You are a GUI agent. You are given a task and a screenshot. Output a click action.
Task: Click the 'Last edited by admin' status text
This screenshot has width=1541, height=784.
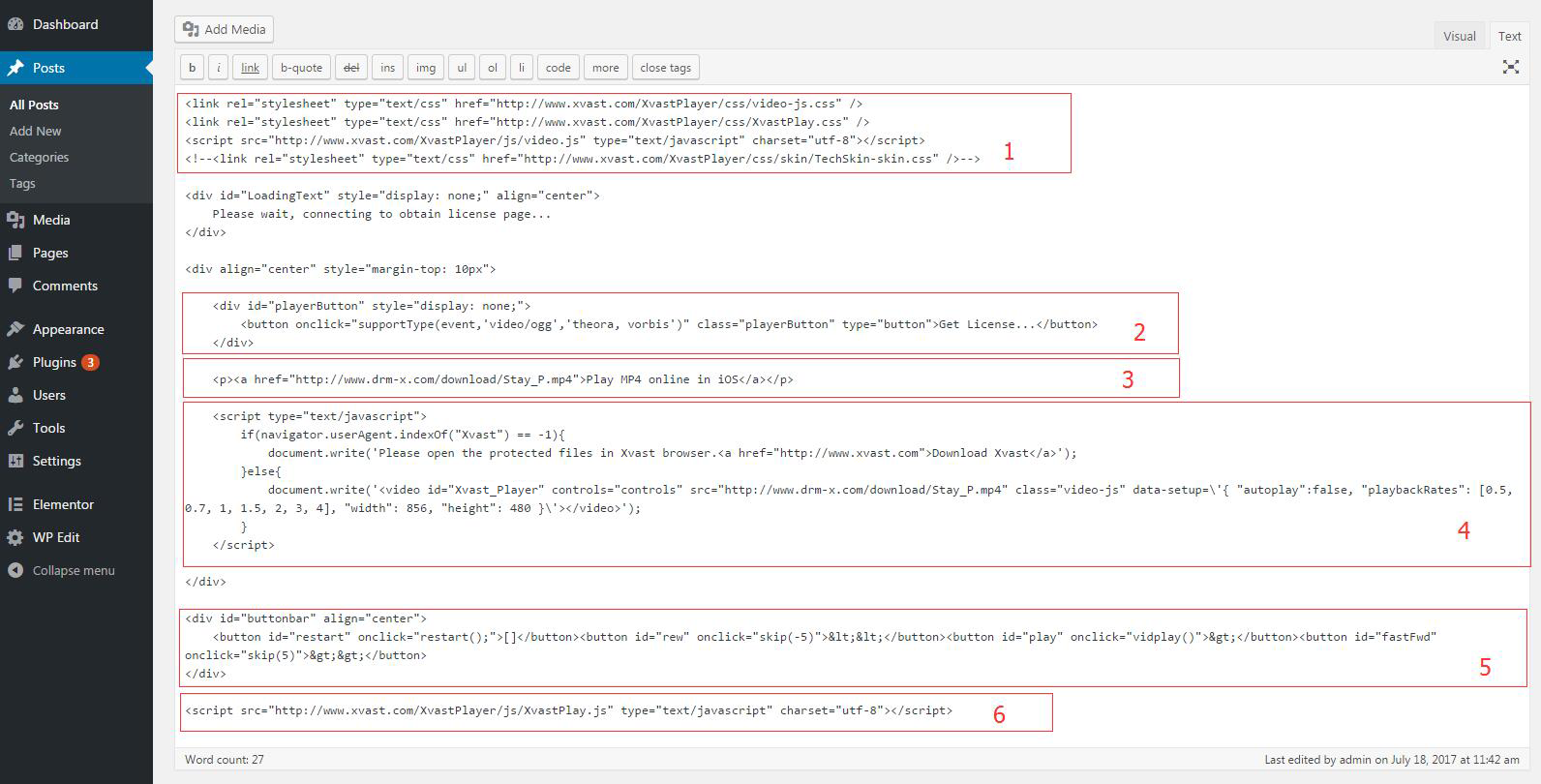pos(1392,760)
